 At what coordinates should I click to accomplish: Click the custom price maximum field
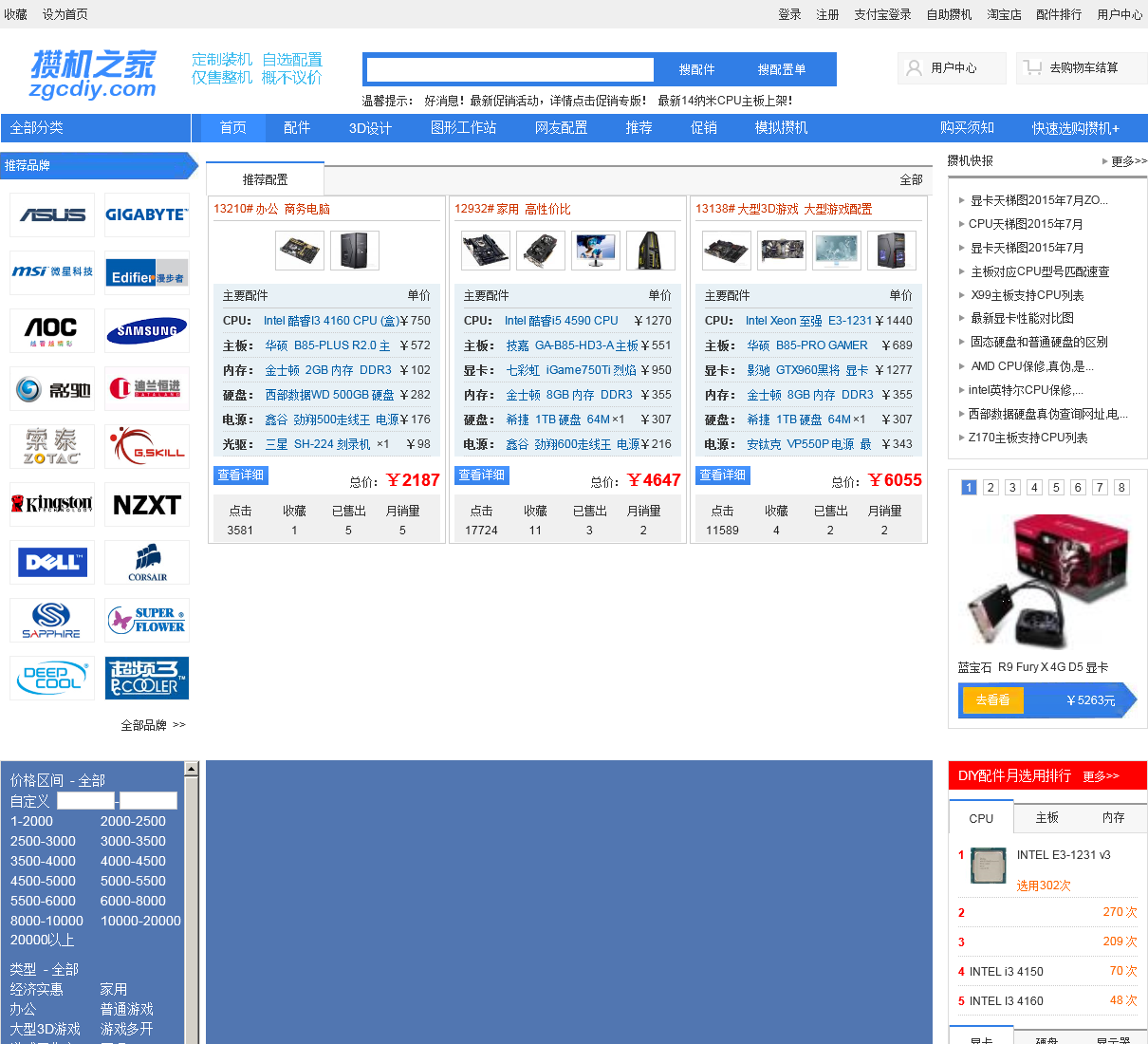[x=148, y=801]
